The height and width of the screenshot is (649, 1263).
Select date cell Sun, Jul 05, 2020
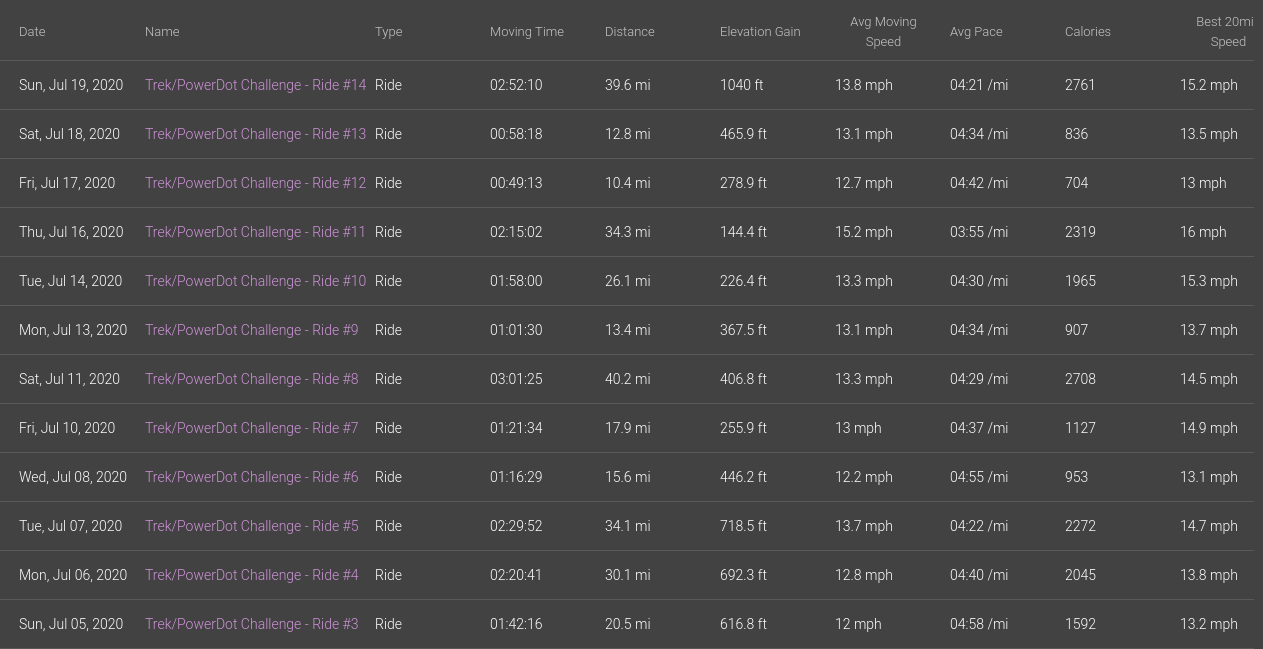(x=71, y=624)
